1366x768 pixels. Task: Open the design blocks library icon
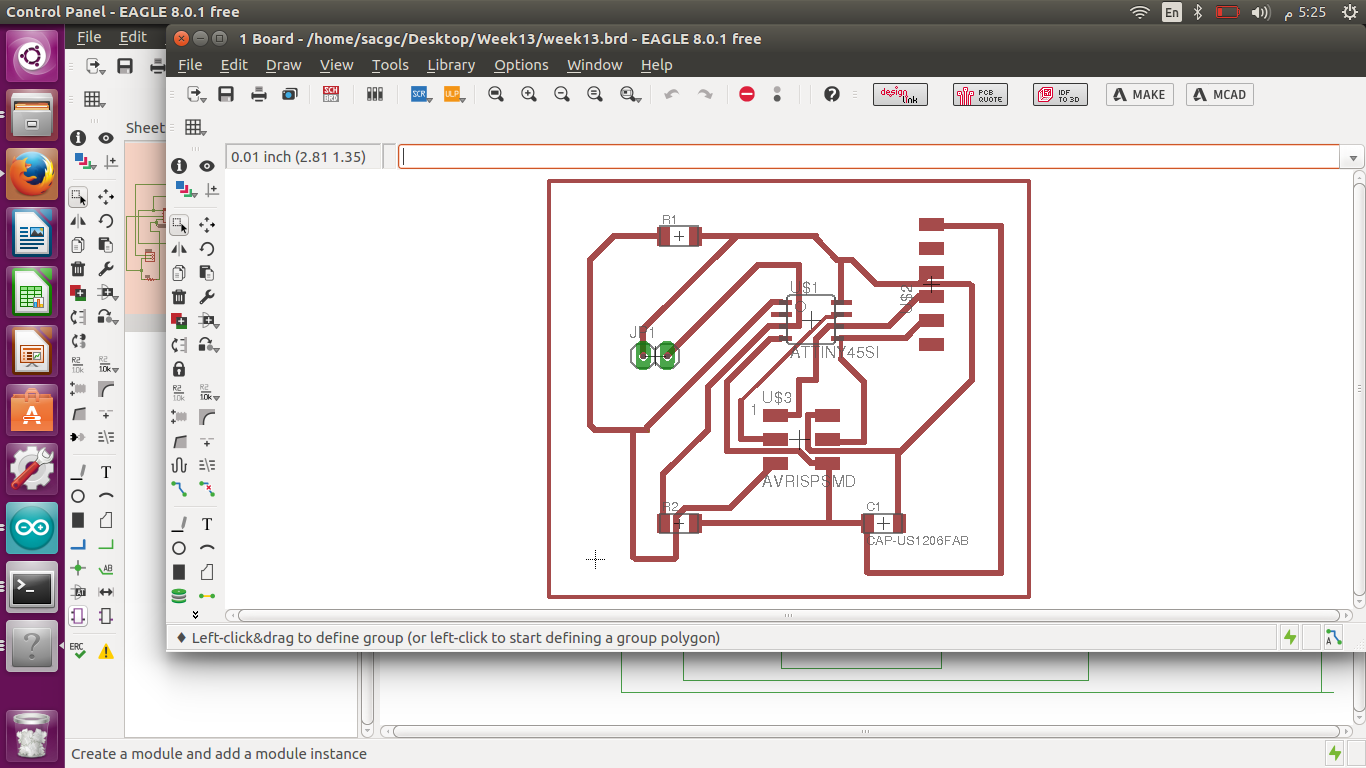pyautogui.click(x=375, y=94)
